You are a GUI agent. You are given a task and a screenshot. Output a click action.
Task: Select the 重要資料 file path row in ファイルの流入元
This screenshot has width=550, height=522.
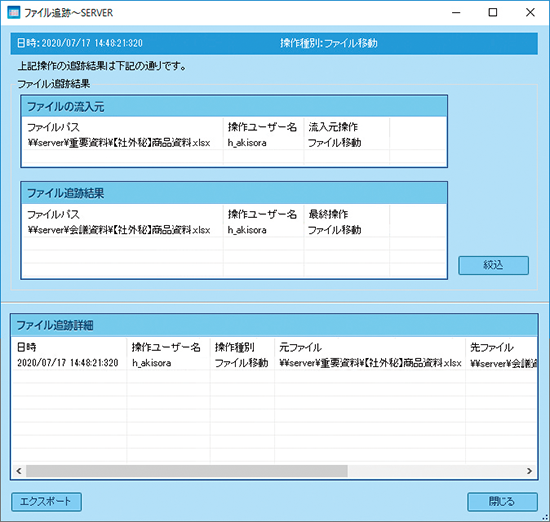point(234,143)
